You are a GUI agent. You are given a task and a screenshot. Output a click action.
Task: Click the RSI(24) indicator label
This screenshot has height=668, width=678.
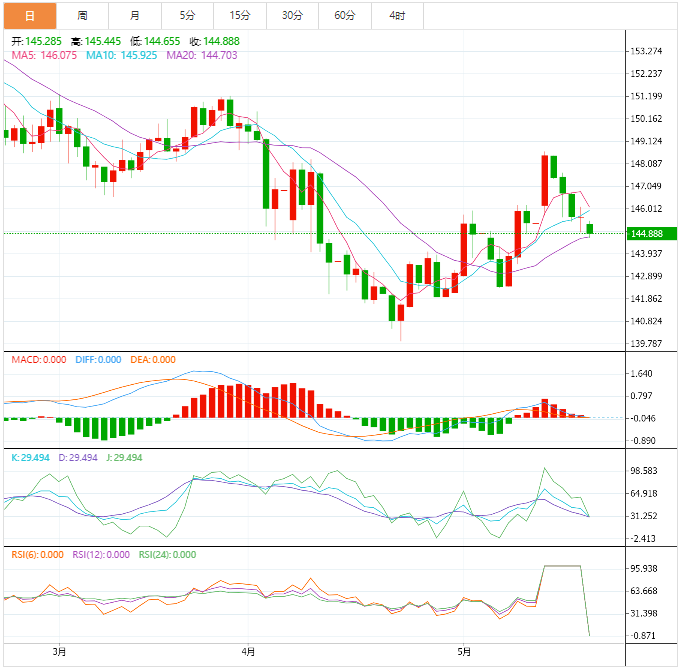167,554
